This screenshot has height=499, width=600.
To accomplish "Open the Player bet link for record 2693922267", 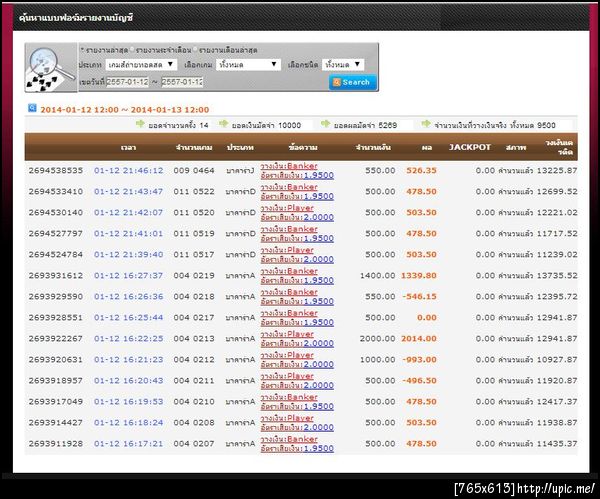I will [287, 334].
